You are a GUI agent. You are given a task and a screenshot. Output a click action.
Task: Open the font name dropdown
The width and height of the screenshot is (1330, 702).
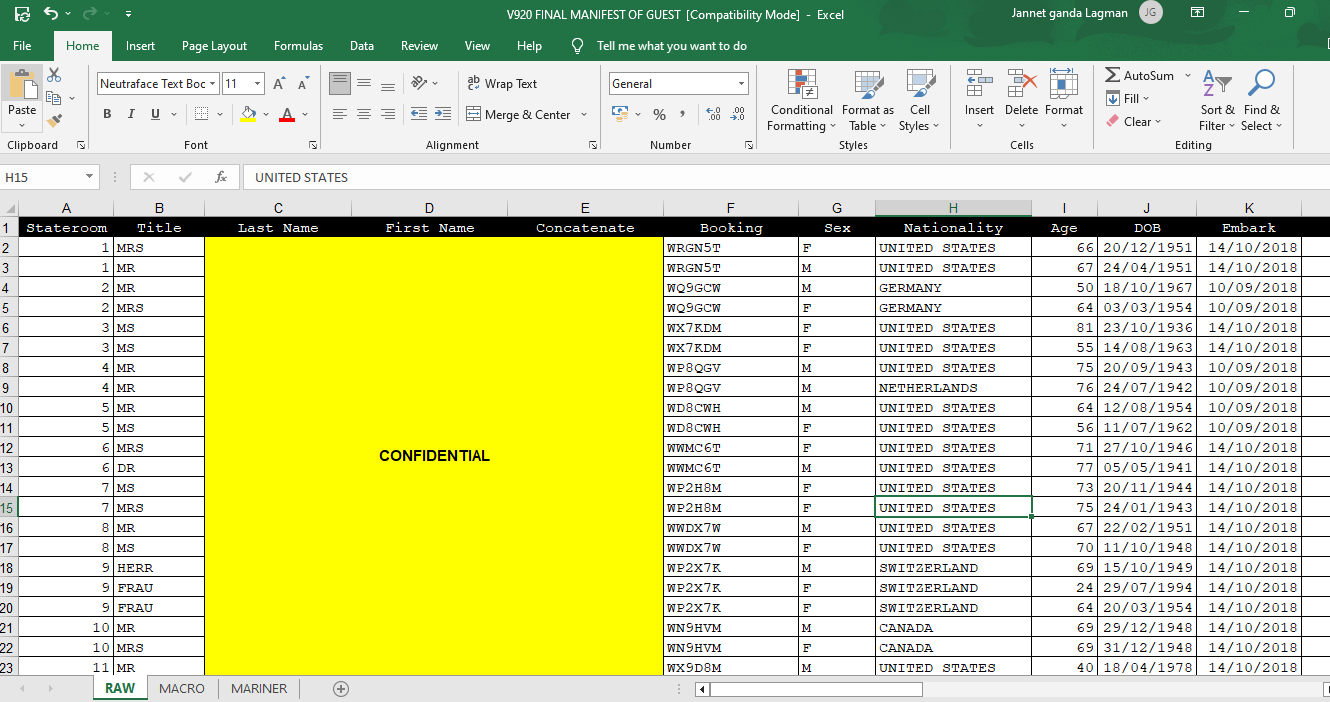click(x=212, y=84)
